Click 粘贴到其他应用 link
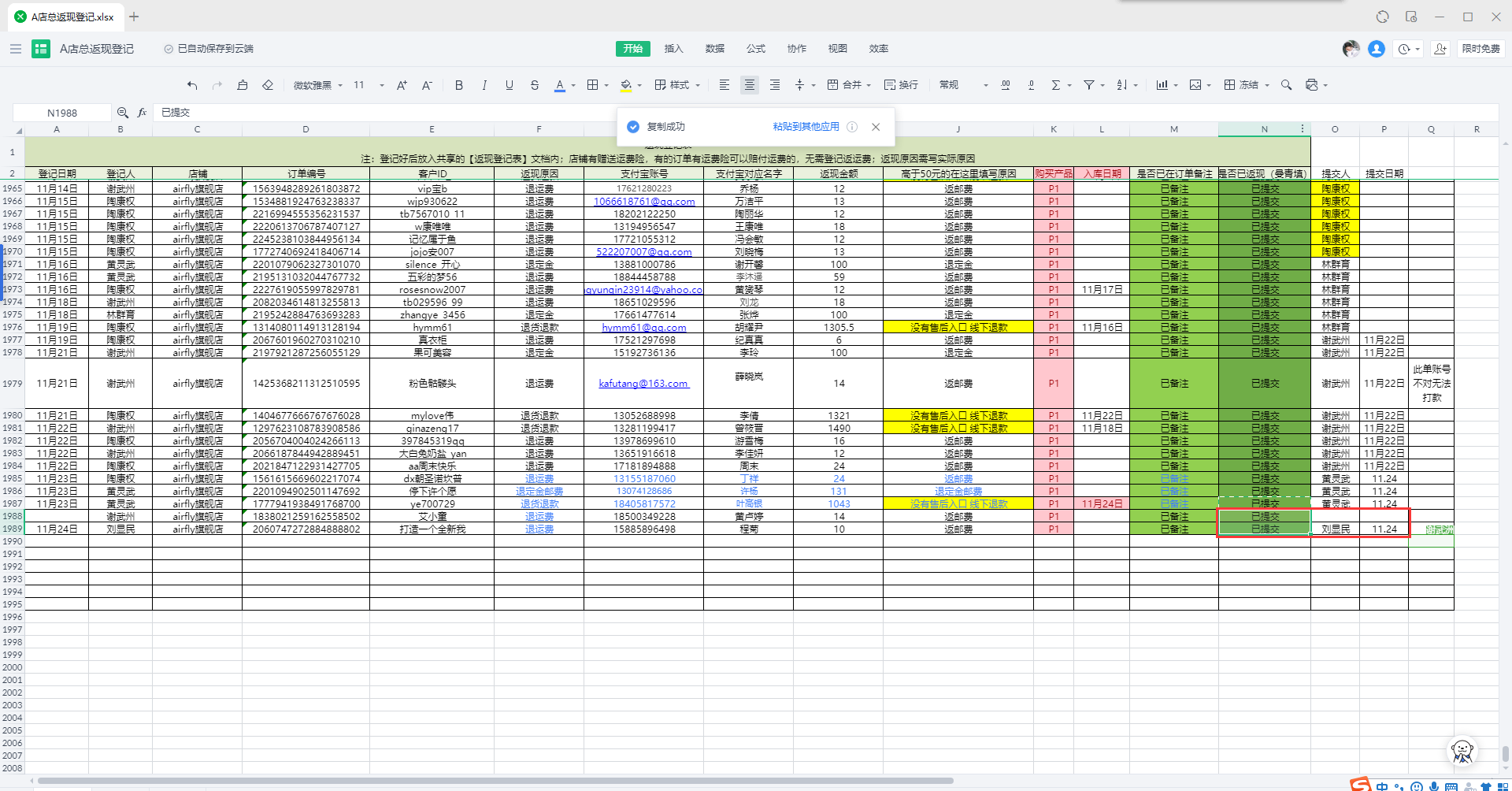This screenshot has height=791, width=1512. tap(806, 127)
